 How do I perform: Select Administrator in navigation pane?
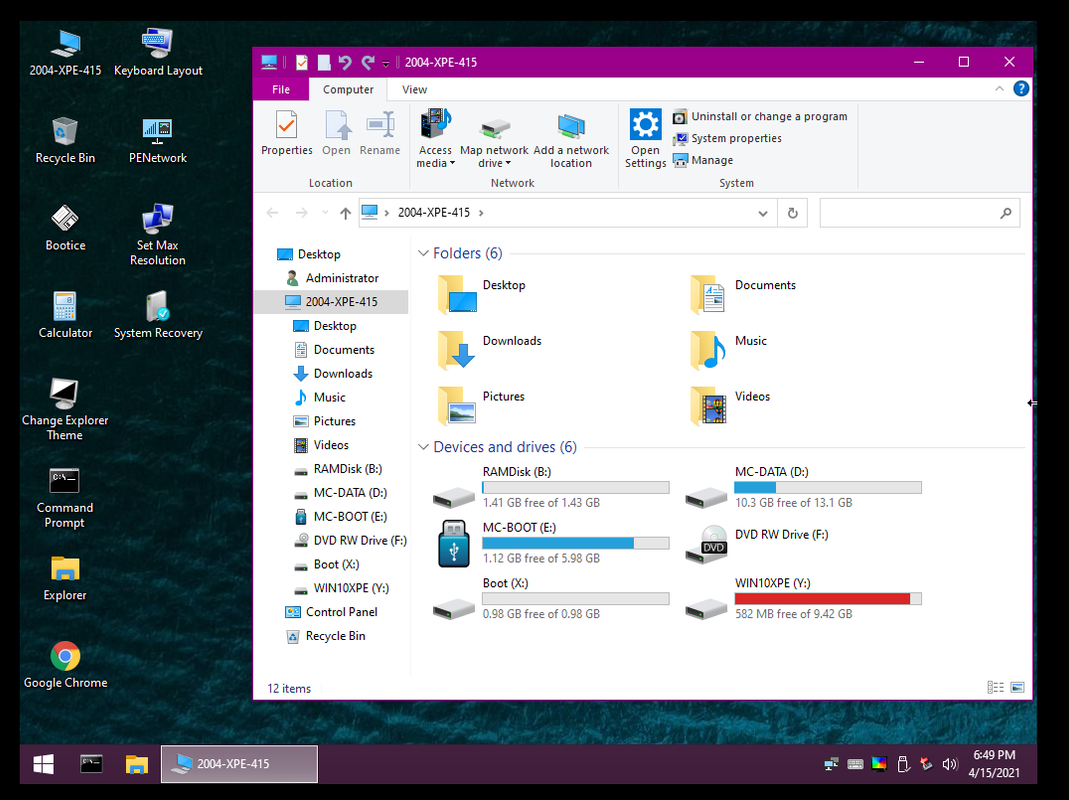pyautogui.click(x=332, y=278)
